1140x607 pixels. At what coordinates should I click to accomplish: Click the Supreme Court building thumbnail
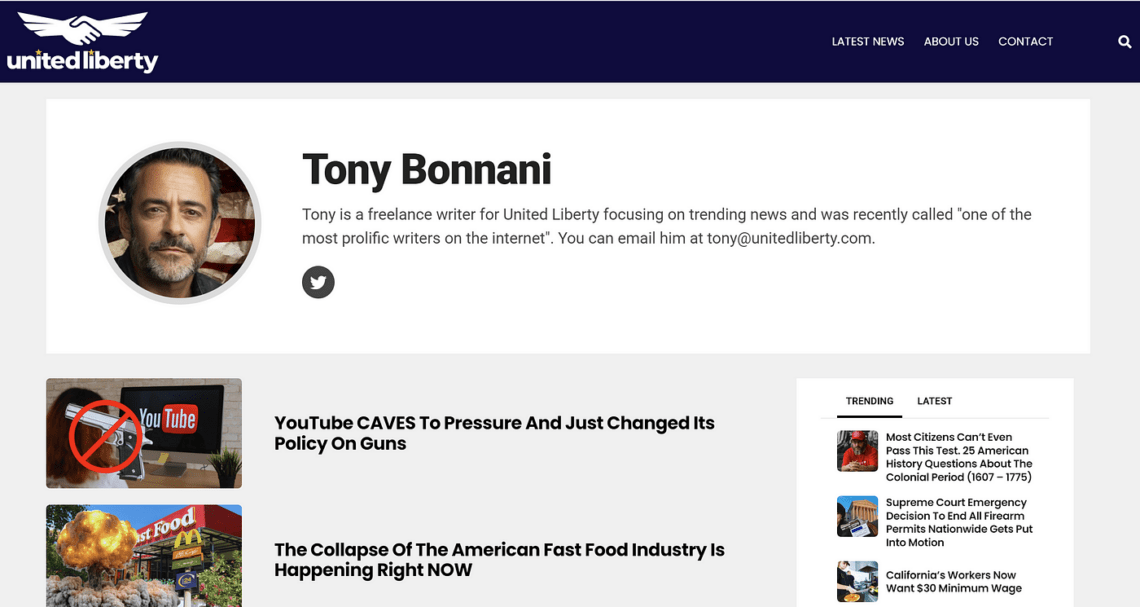click(x=857, y=516)
